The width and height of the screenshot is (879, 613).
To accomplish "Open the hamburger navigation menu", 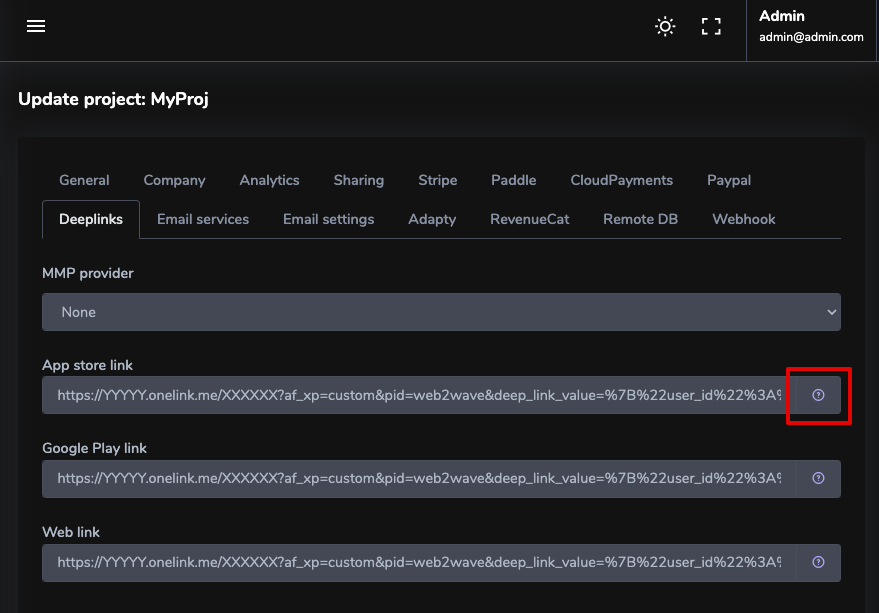I will click(x=36, y=27).
